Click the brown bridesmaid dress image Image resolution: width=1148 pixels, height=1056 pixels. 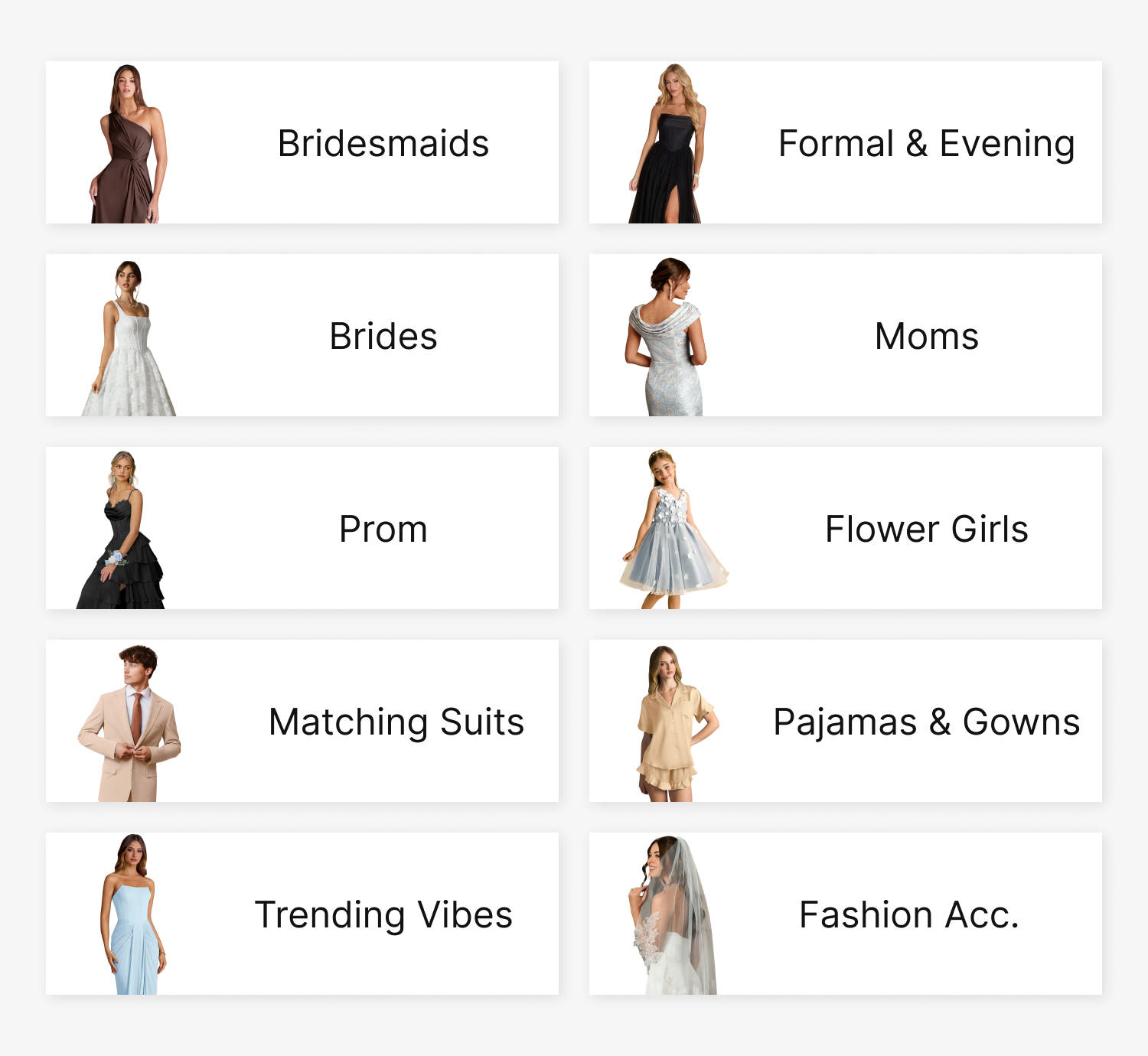click(x=128, y=144)
